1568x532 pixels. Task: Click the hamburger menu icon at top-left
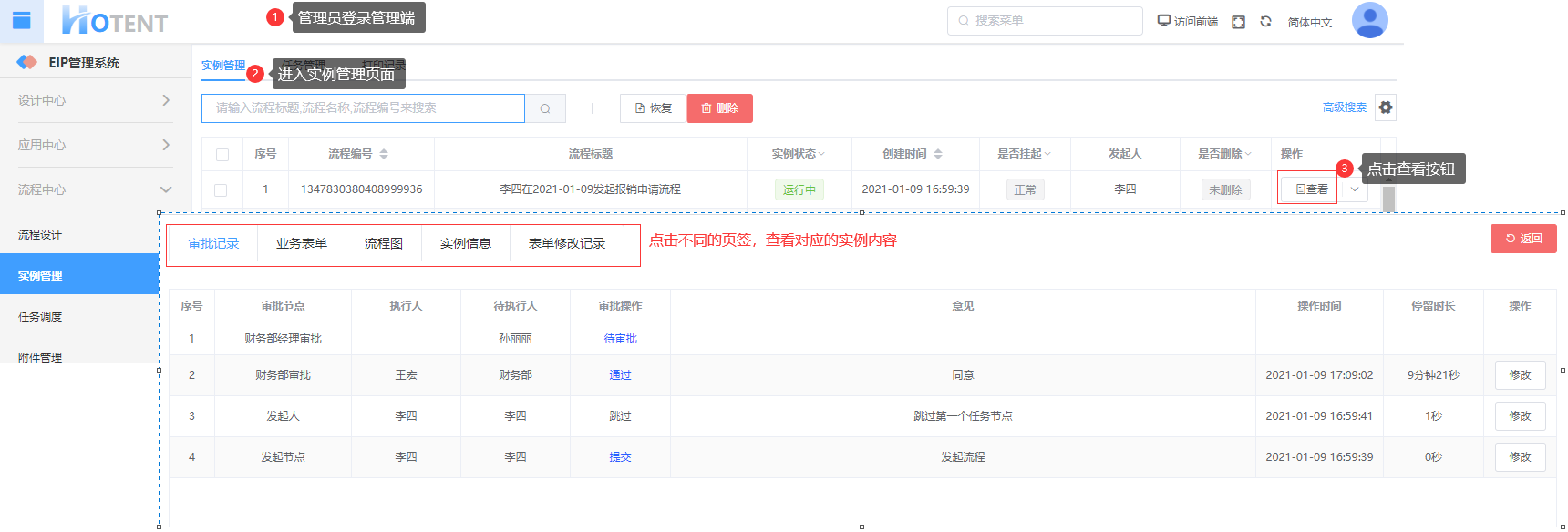point(21,20)
